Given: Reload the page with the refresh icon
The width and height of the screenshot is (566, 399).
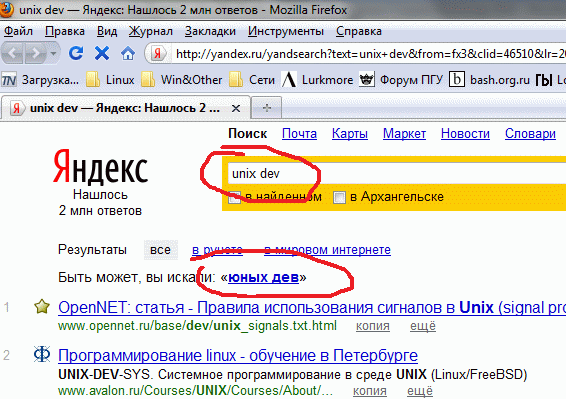Looking at the screenshot, I should [x=76, y=53].
